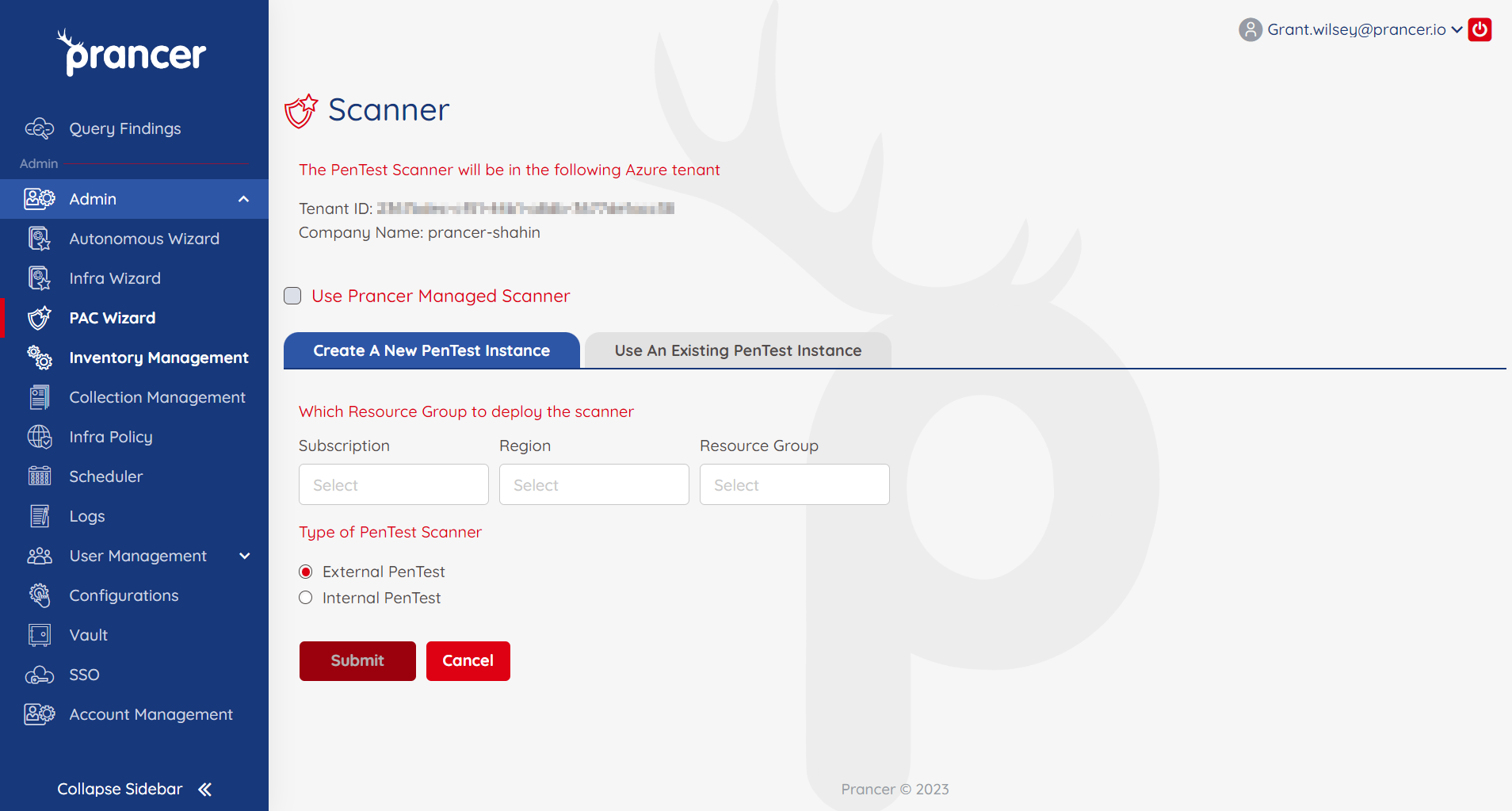Viewport: 1512px width, 811px height.
Task: Click the red power logout icon
Action: coord(1480,29)
